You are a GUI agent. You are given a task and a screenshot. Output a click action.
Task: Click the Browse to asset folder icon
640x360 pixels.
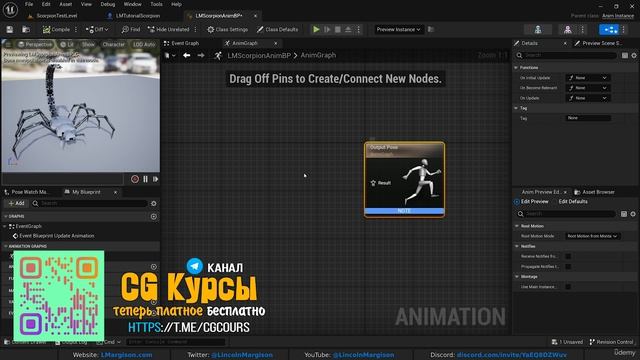(x=26, y=29)
